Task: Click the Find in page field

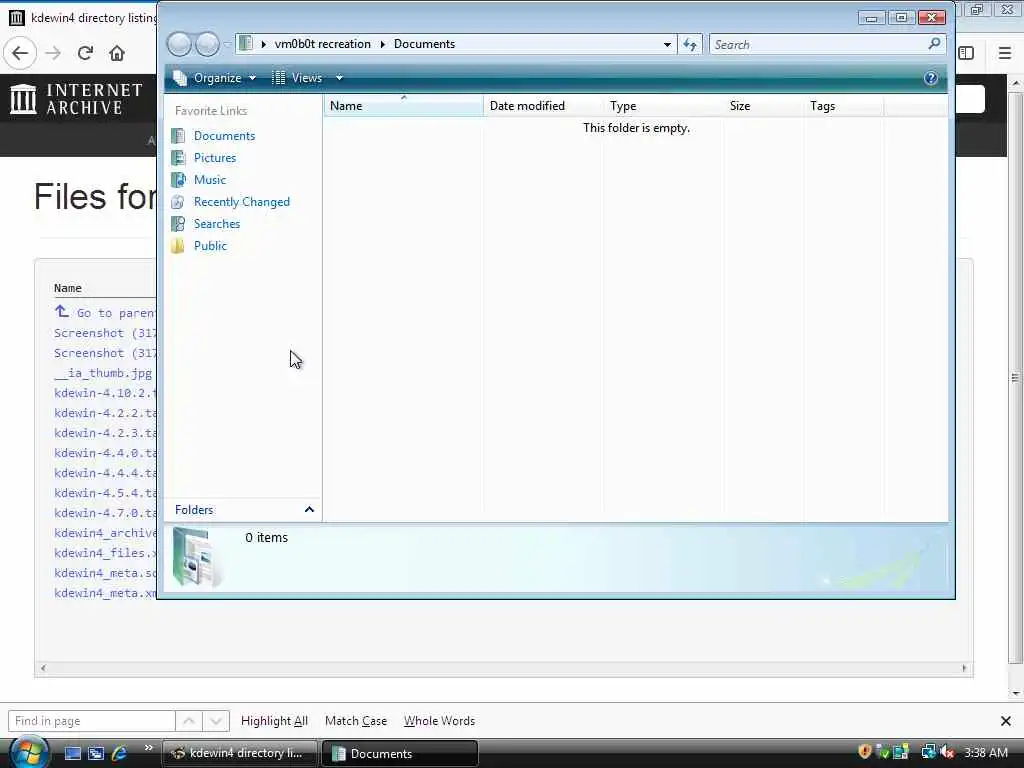Action: tap(91, 721)
